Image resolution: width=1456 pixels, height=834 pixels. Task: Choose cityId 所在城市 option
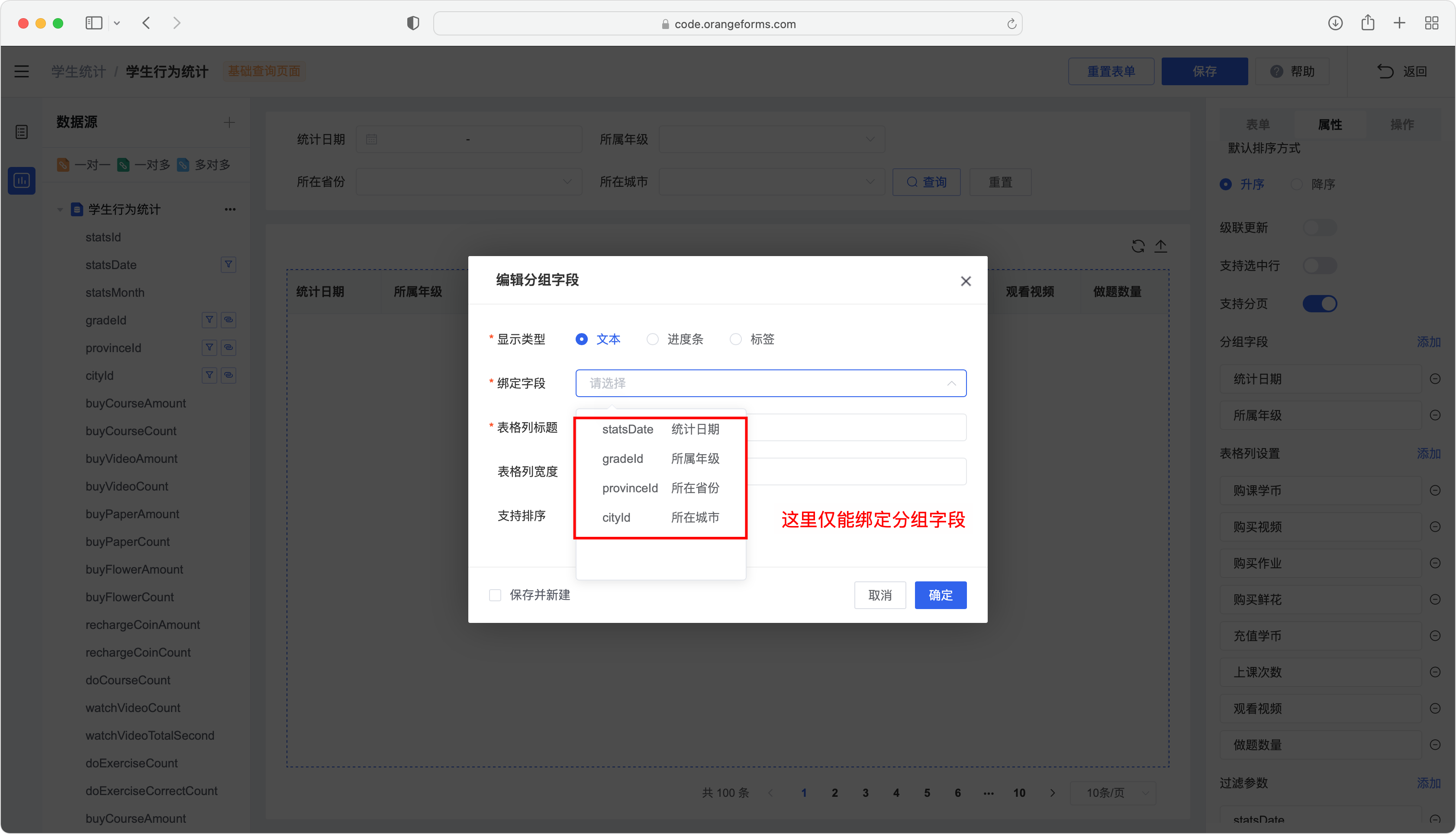point(660,518)
